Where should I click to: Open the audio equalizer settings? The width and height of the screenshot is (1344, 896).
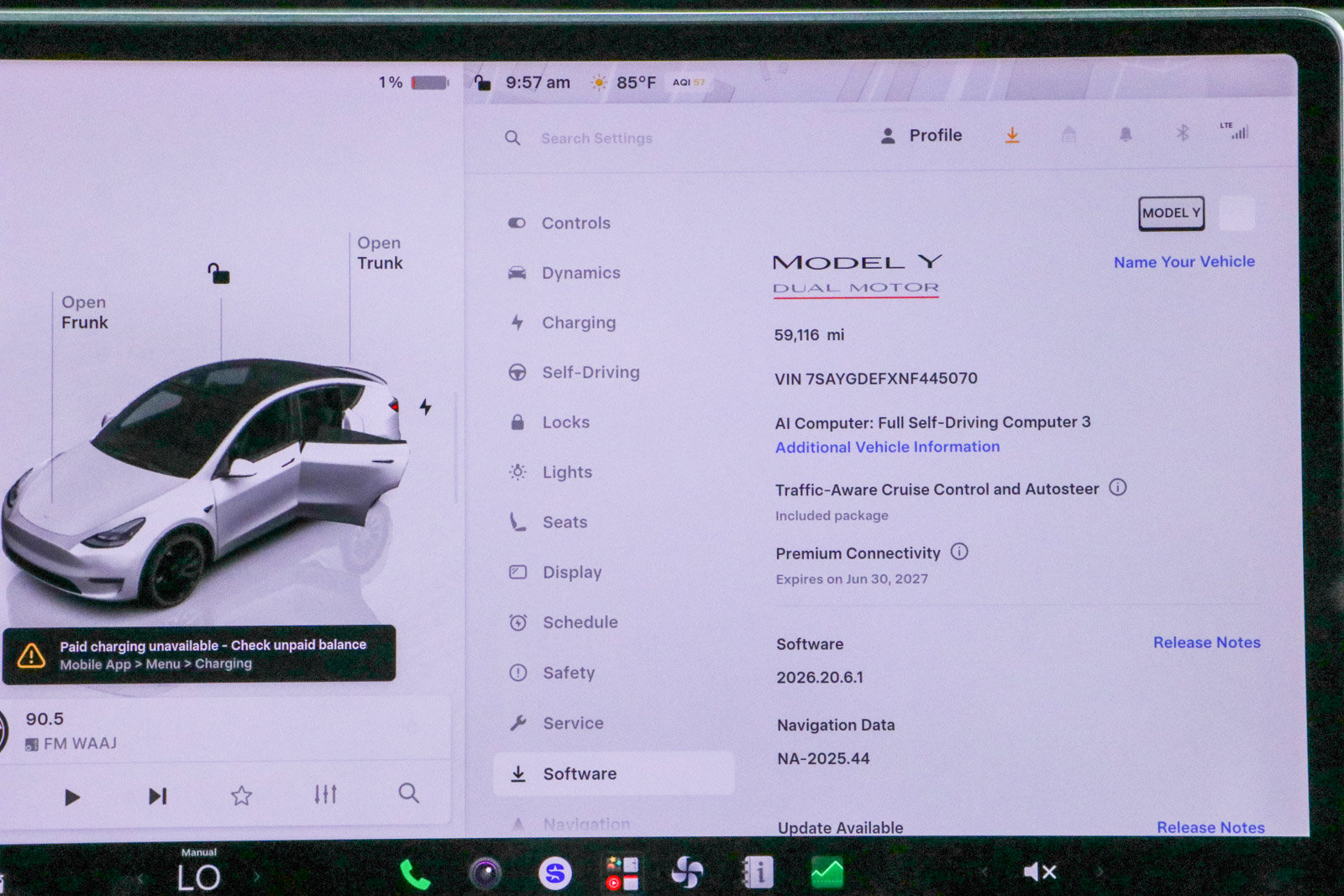(x=325, y=794)
